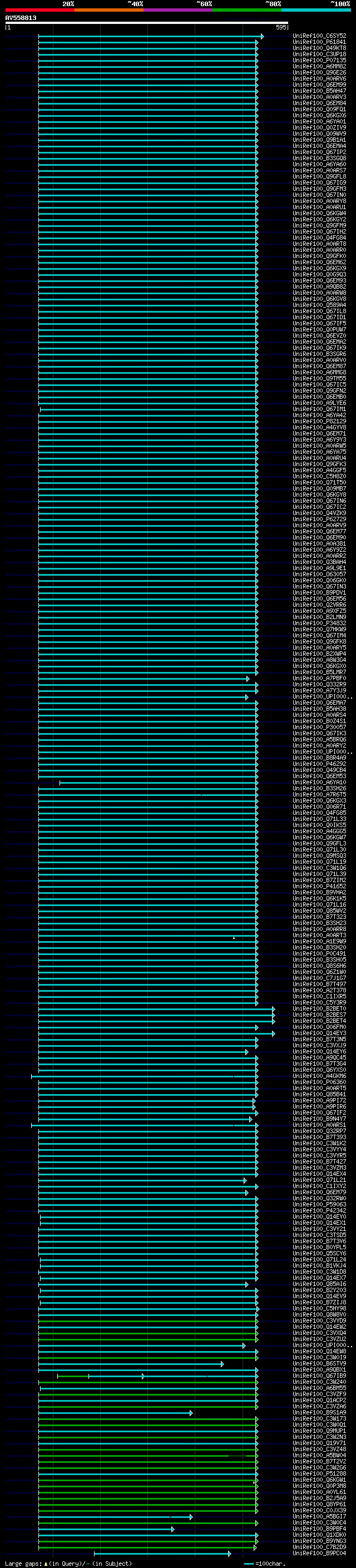This screenshot has height=1568, width=356.
Task: Click the alignment bar for UniRef100_C6SY52
Action: pos(150,37)
